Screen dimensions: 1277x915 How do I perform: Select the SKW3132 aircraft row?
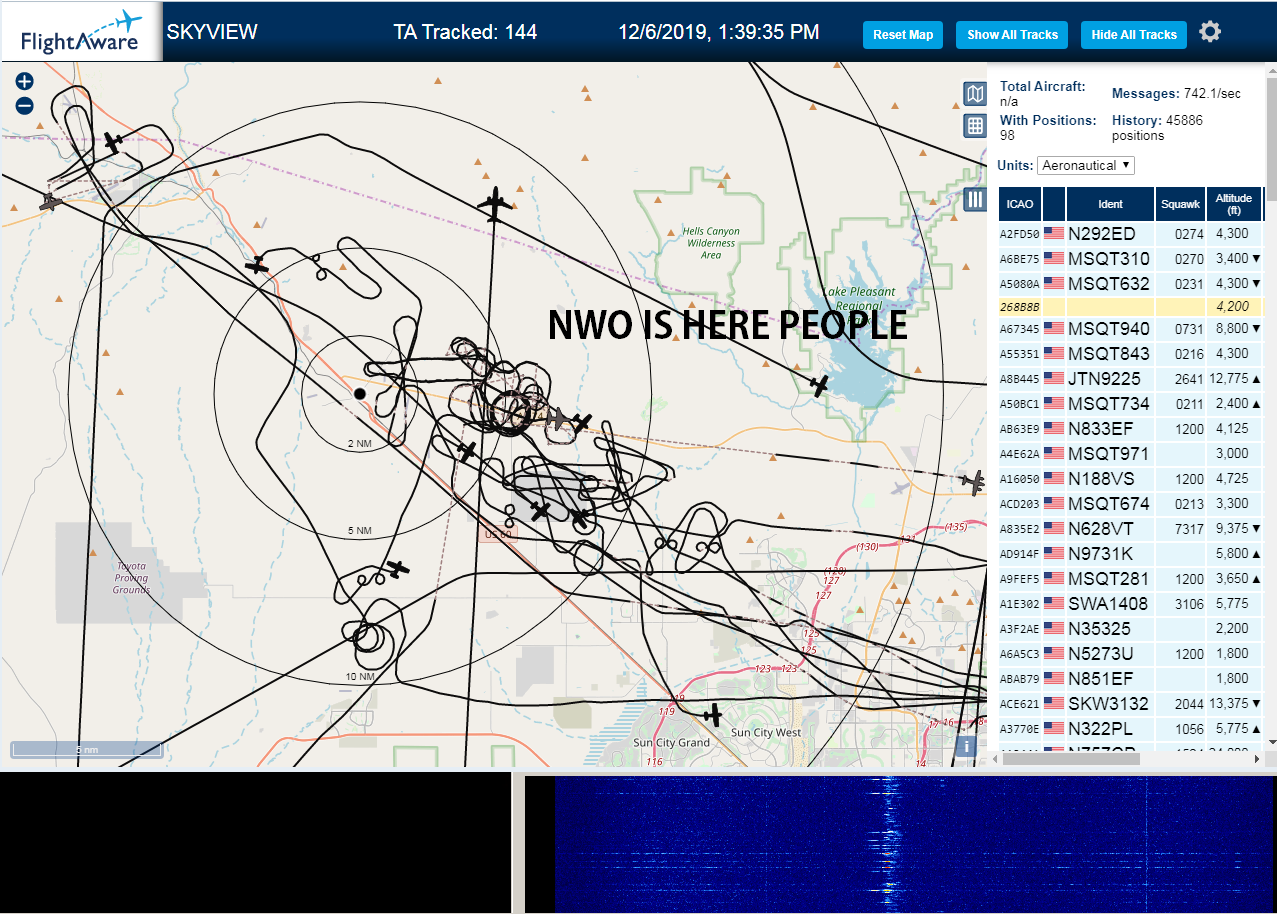click(x=1130, y=704)
